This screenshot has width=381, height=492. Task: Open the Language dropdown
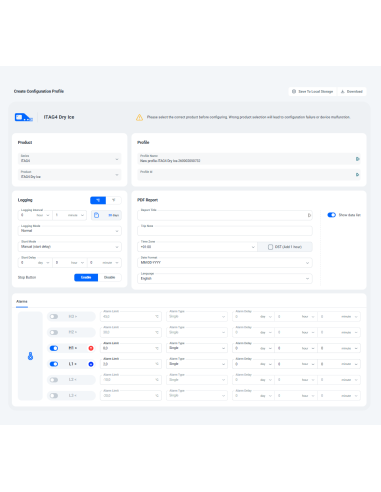225,278
